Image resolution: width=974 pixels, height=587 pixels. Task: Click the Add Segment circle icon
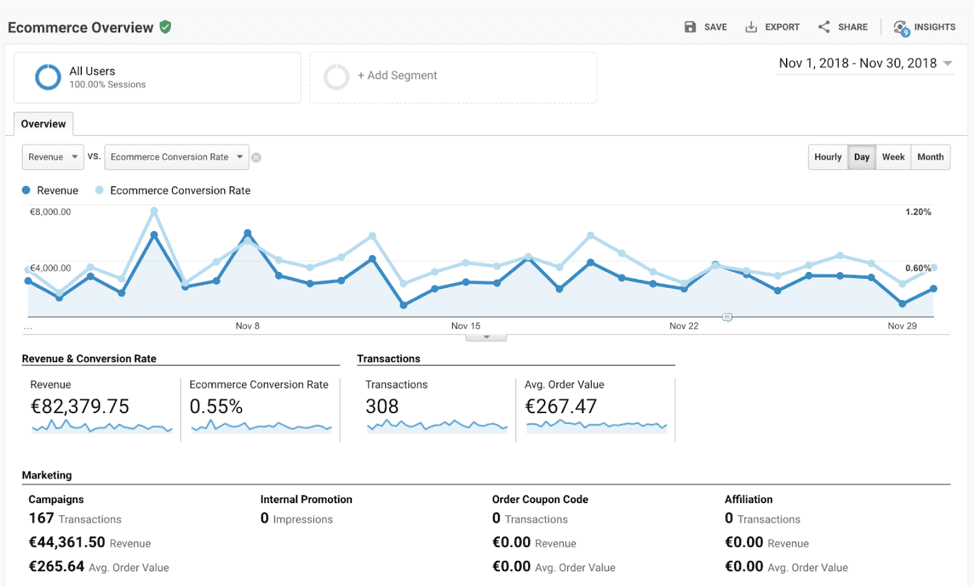(336, 77)
